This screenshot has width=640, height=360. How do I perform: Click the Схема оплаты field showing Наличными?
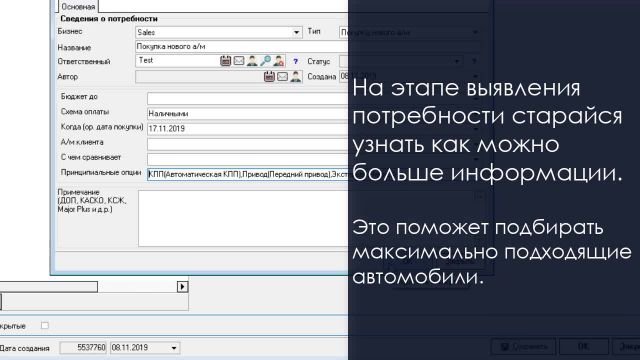248,113
